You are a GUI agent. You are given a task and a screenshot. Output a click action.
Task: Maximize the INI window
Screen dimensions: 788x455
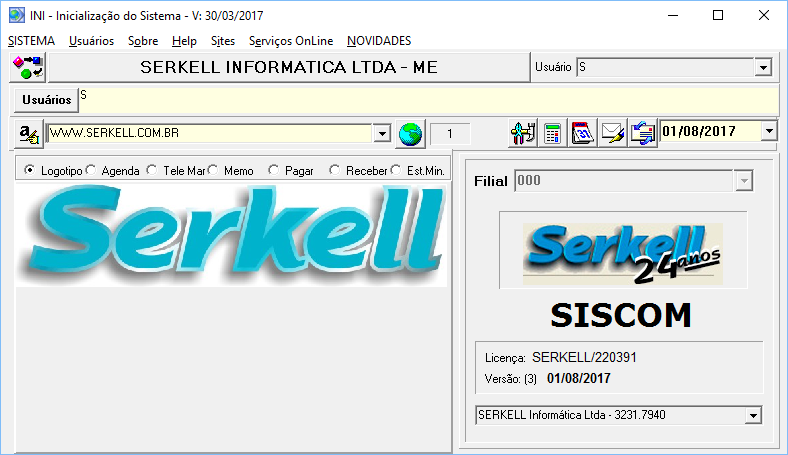coord(718,16)
